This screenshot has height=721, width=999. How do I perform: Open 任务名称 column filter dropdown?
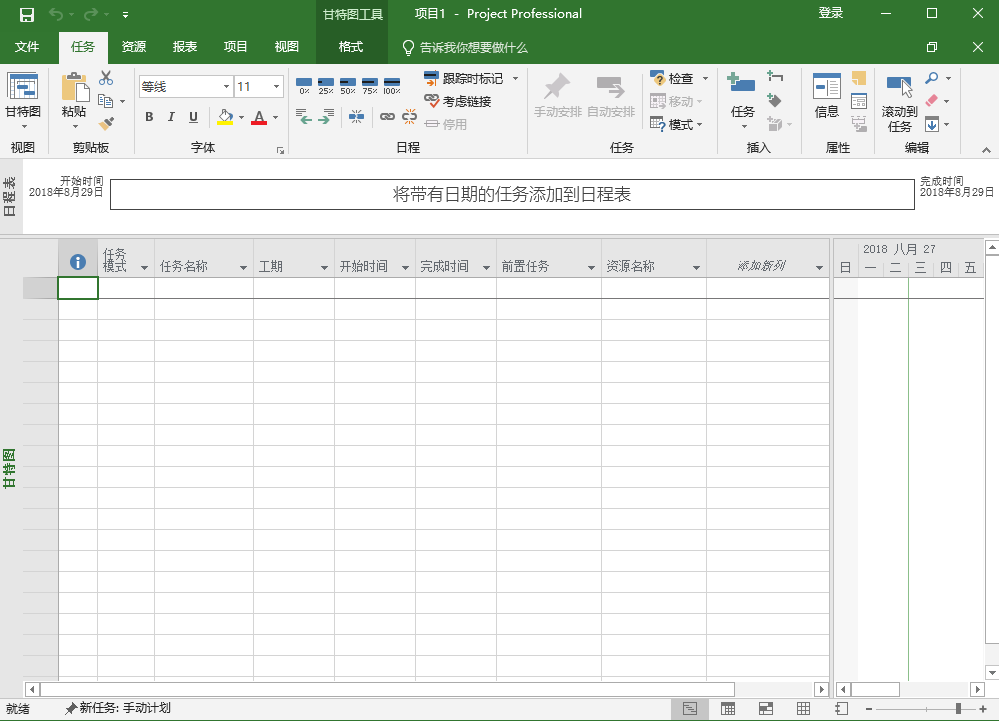(243, 268)
